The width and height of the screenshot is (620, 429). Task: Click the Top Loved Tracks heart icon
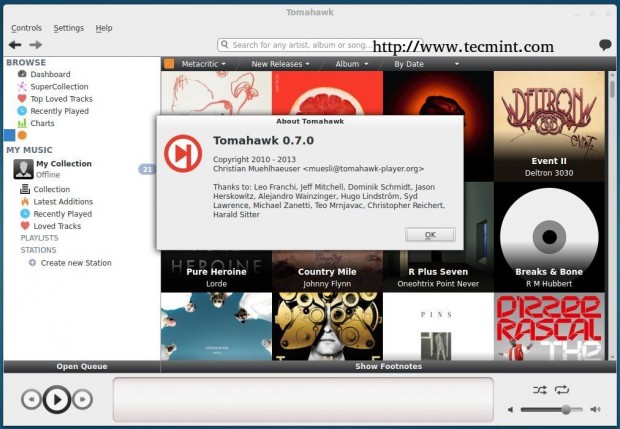click(x=22, y=98)
